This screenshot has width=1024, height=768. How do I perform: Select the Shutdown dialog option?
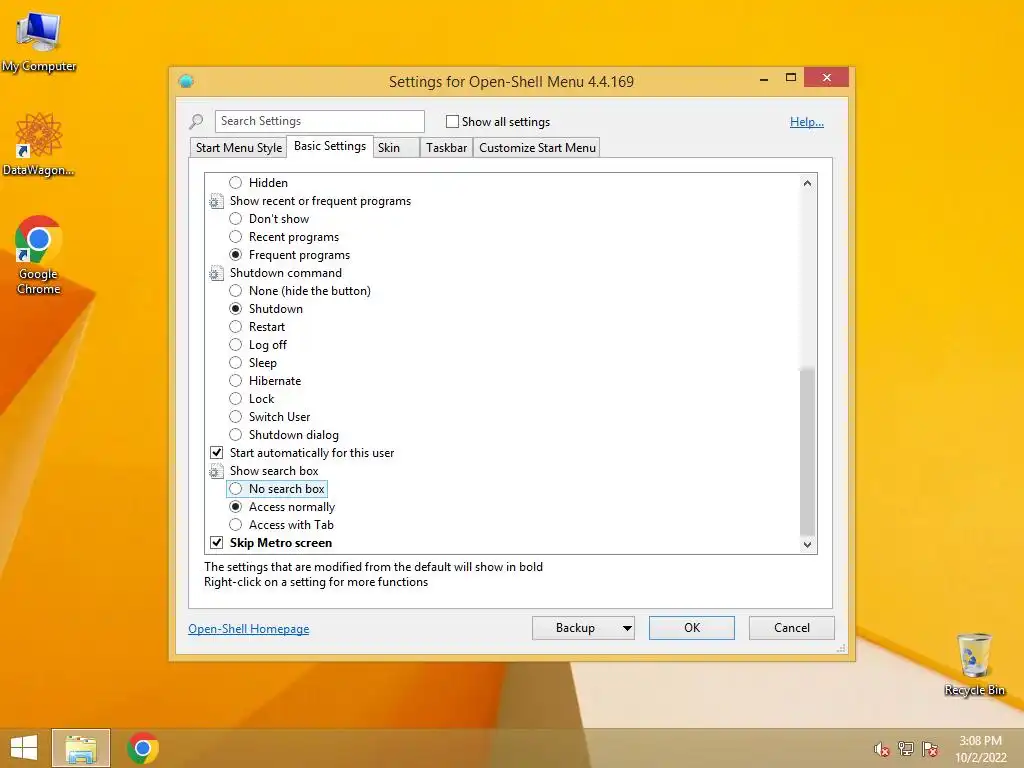point(235,435)
